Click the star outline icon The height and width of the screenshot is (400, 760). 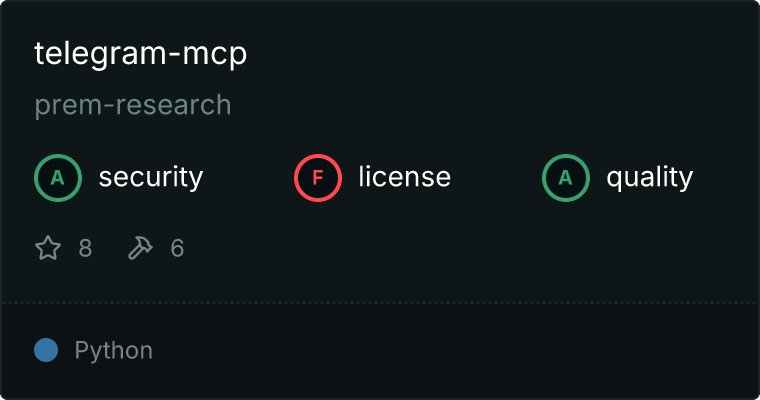click(48, 248)
